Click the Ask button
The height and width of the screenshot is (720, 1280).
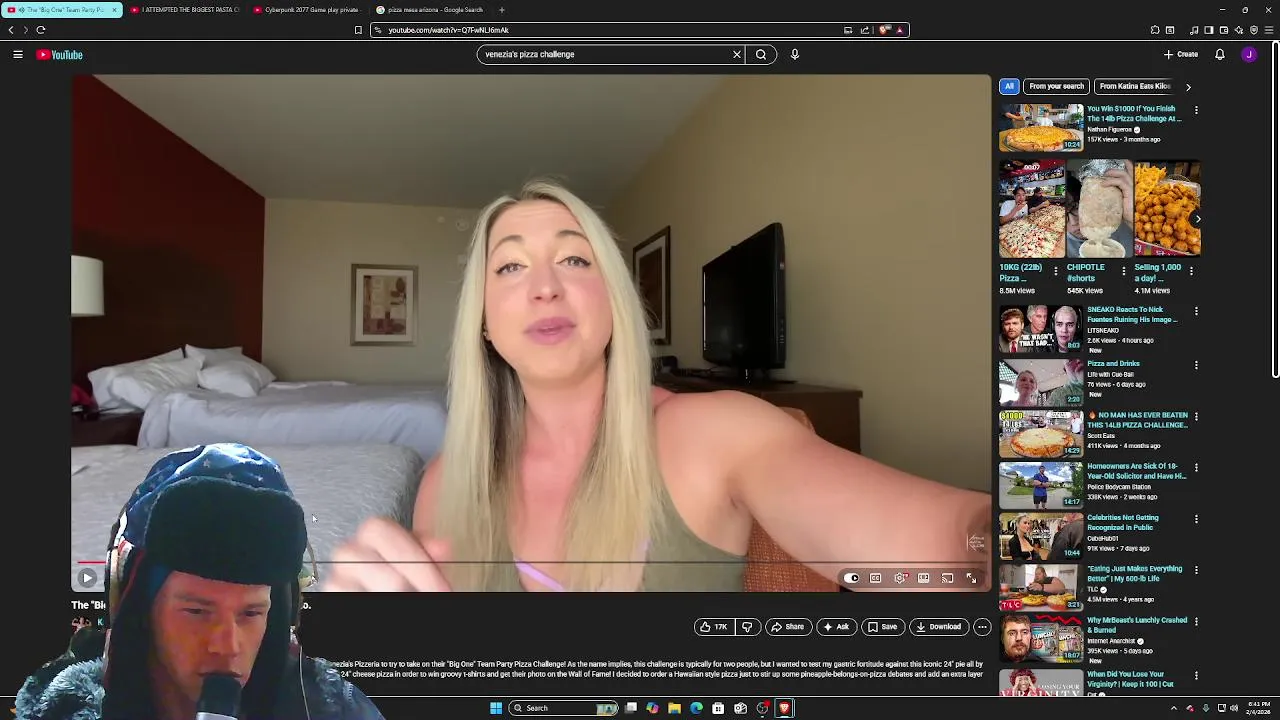[x=836, y=627]
